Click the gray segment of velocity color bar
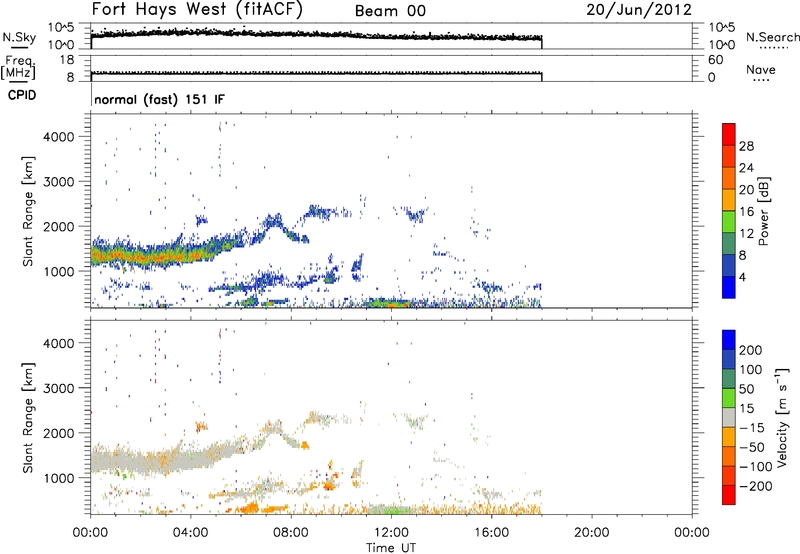Image resolution: width=800 pixels, height=554 pixels. [729, 418]
